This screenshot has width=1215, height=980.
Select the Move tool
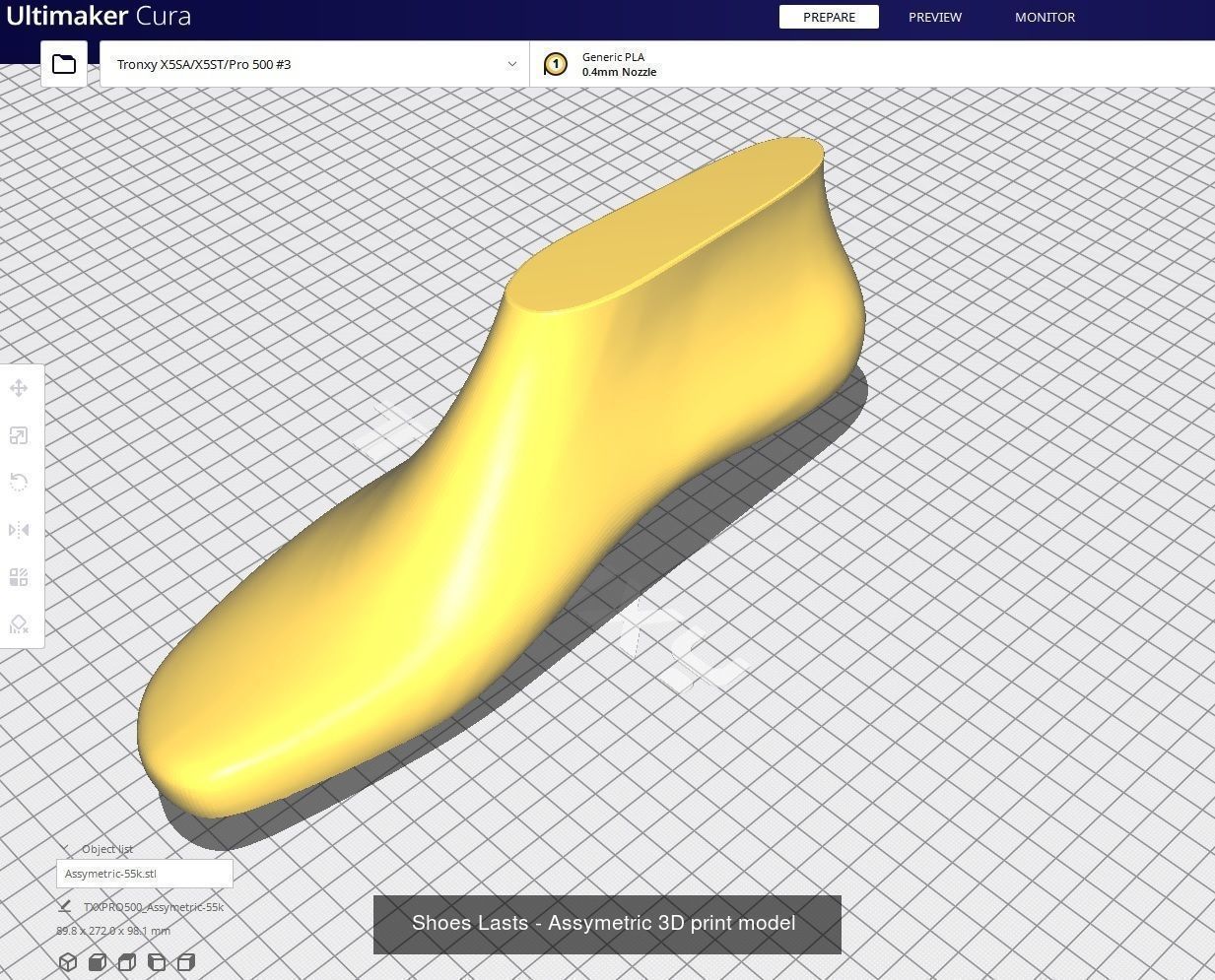(x=19, y=388)
